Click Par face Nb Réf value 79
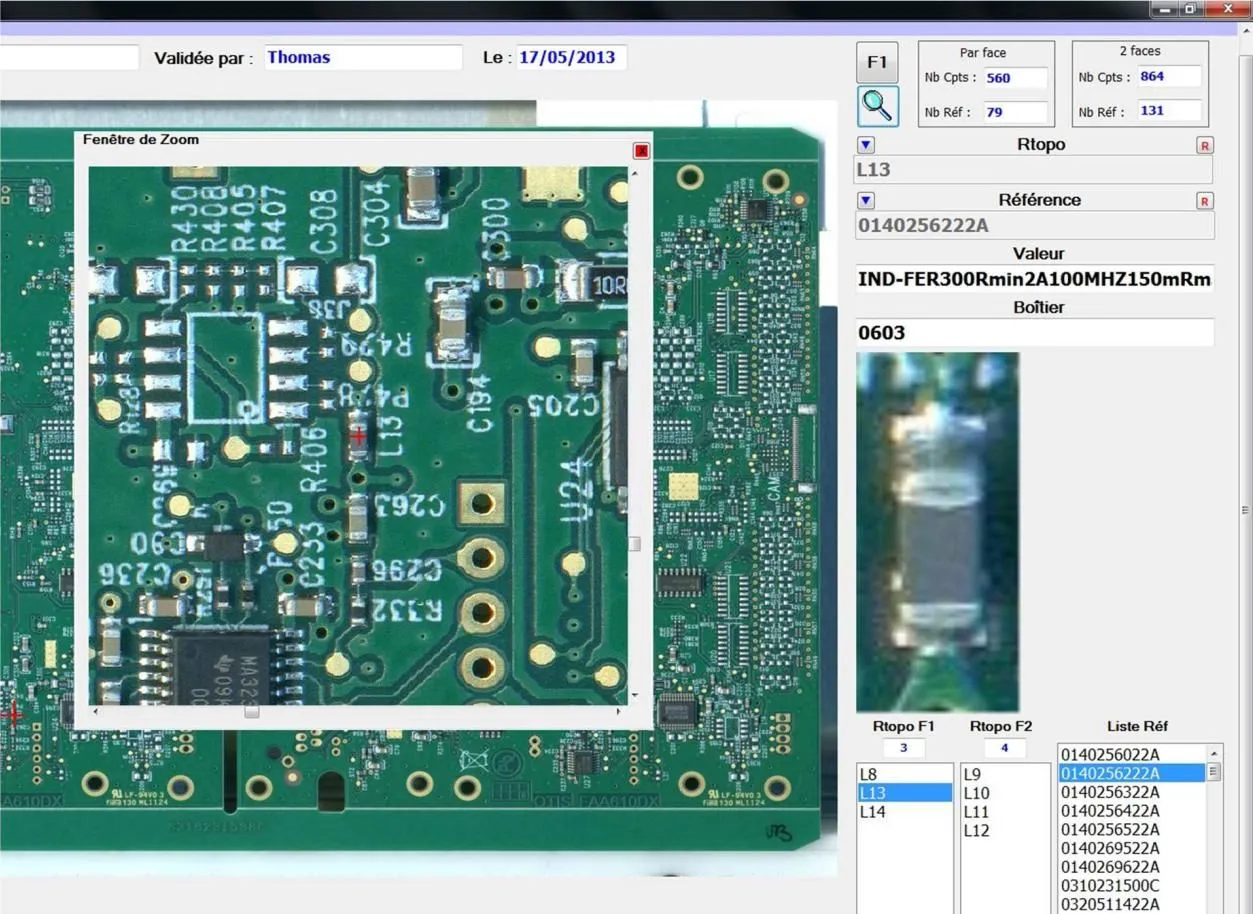 1015,112
